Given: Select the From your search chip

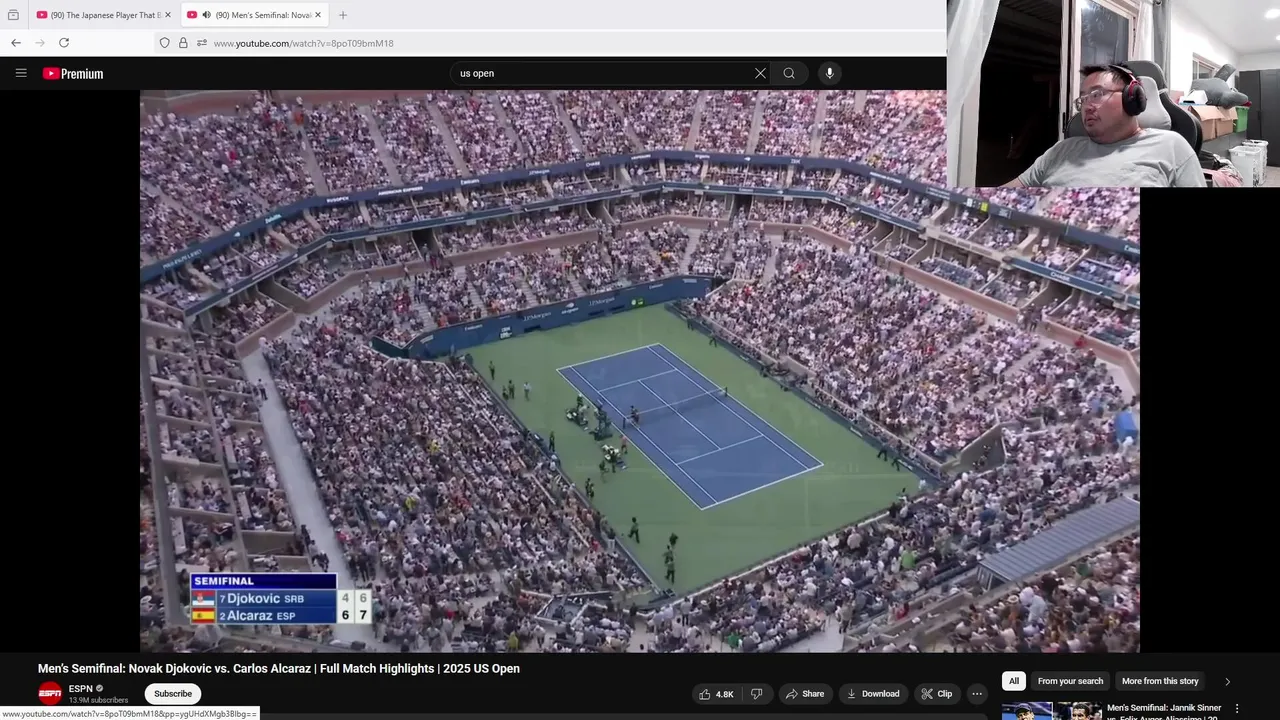Looking at the screenshot, I should pos(1070,681).
